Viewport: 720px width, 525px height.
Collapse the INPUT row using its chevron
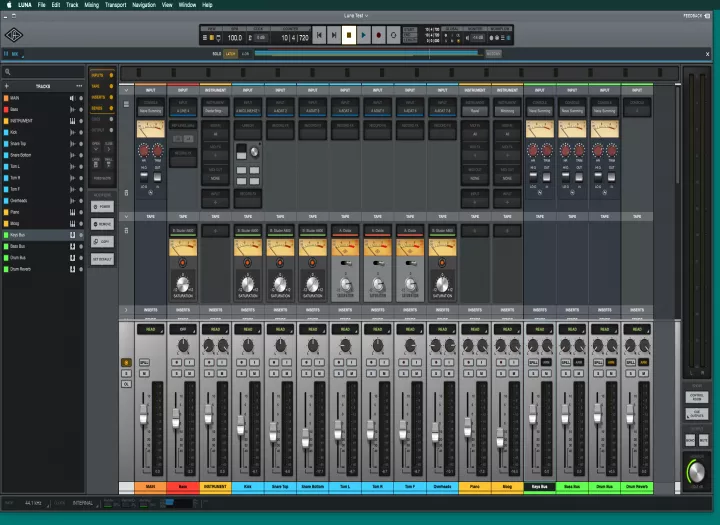tap(126, 90)
